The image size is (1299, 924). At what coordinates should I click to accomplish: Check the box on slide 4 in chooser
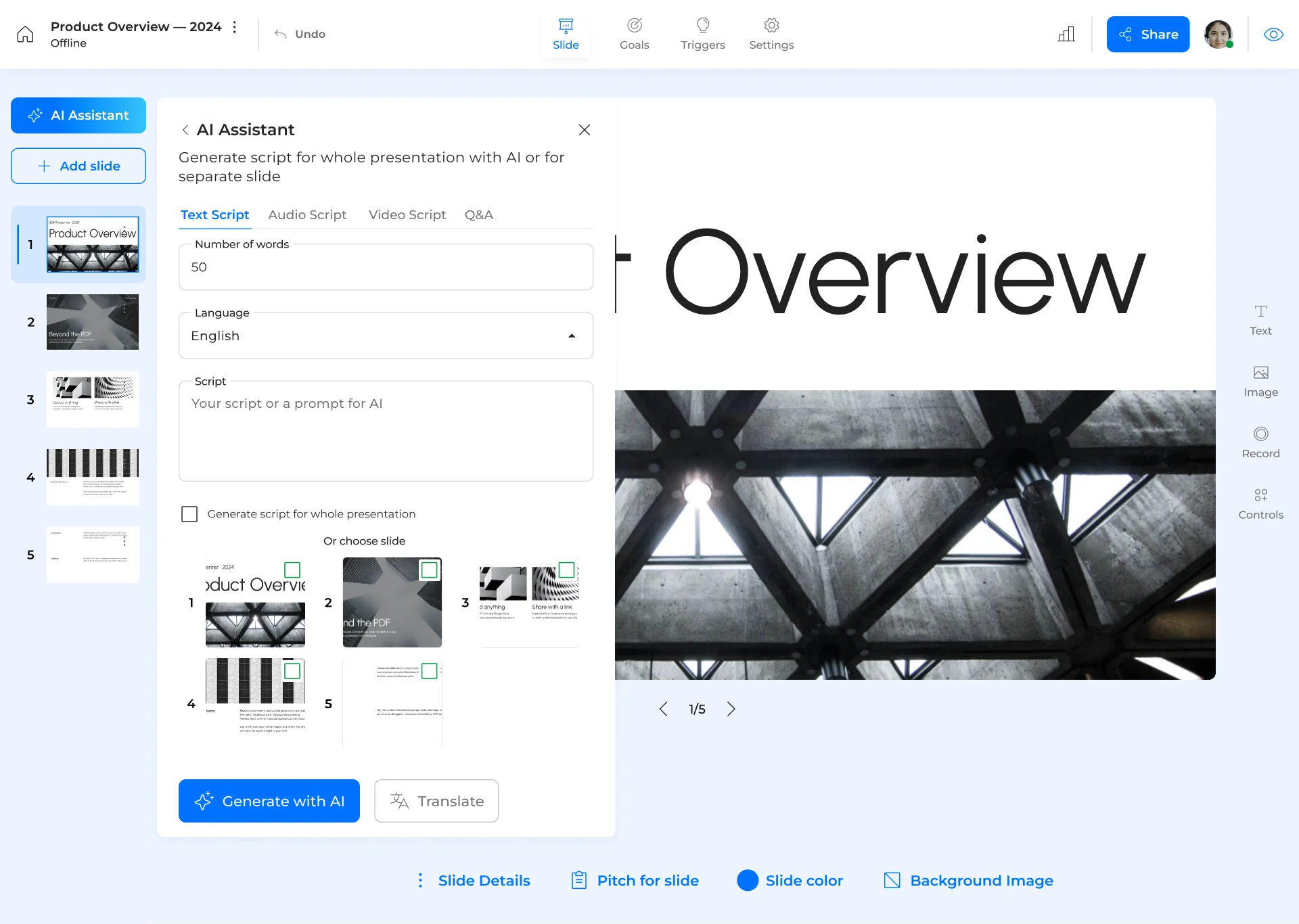click(x=292, y=671)
